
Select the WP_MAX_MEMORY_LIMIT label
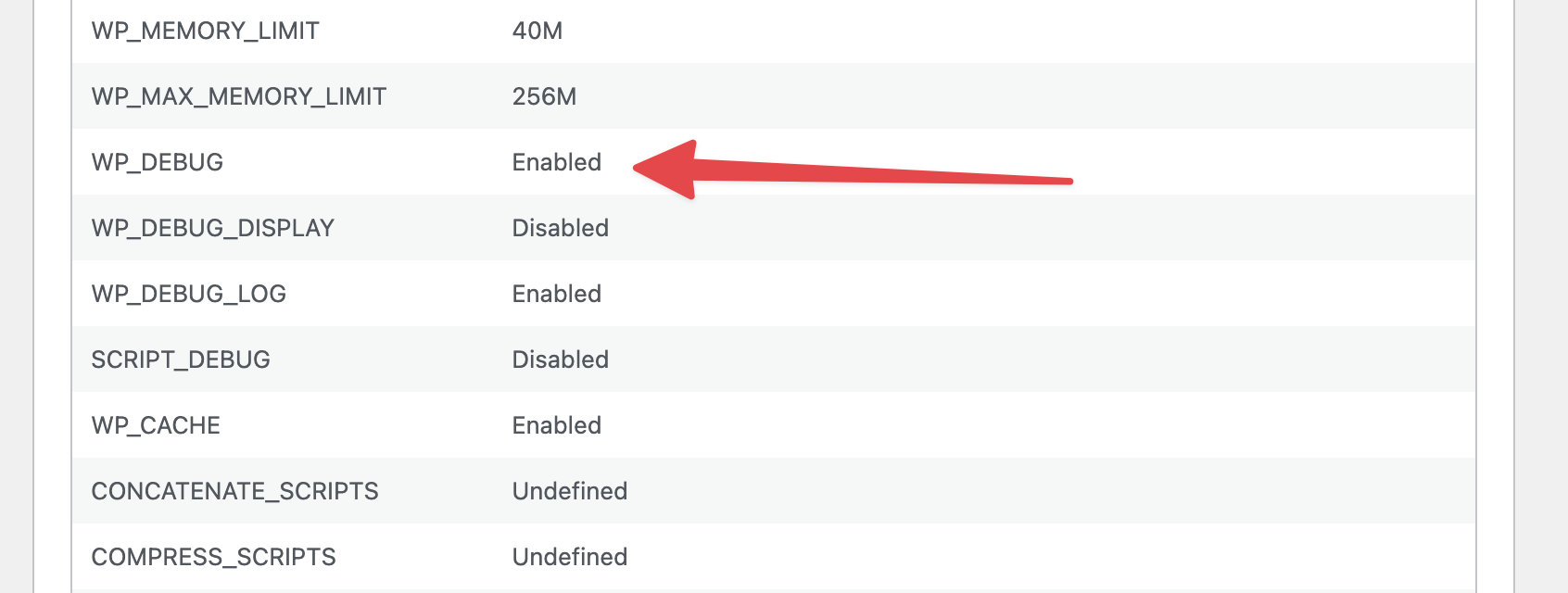[x=238, y=97]
